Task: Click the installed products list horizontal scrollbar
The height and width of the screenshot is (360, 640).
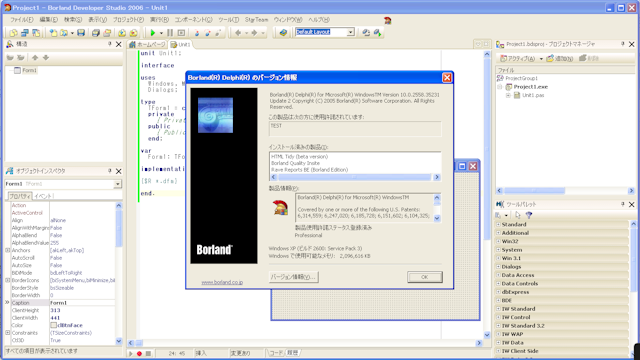Action: pyautogui.click(x=355, y=177)
